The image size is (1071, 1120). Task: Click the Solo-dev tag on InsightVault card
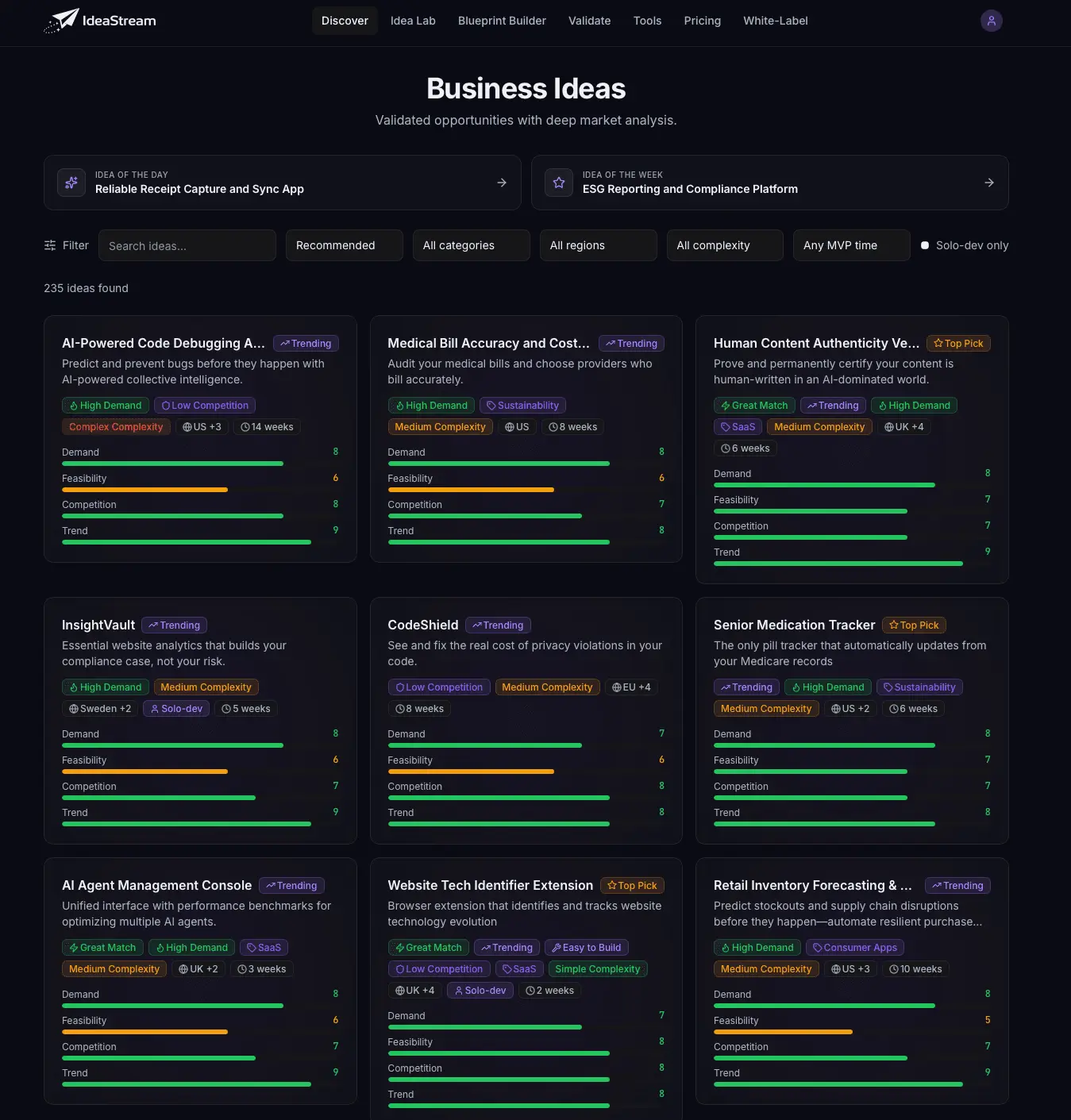click(176, 709)
